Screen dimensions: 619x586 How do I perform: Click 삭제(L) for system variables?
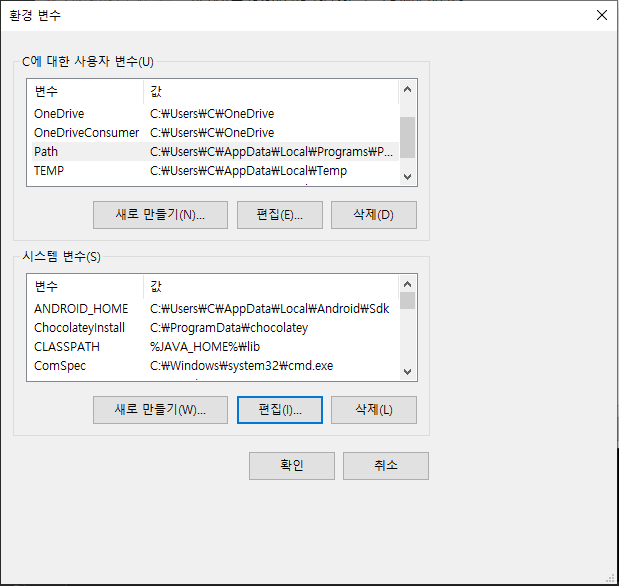point(373,410)
